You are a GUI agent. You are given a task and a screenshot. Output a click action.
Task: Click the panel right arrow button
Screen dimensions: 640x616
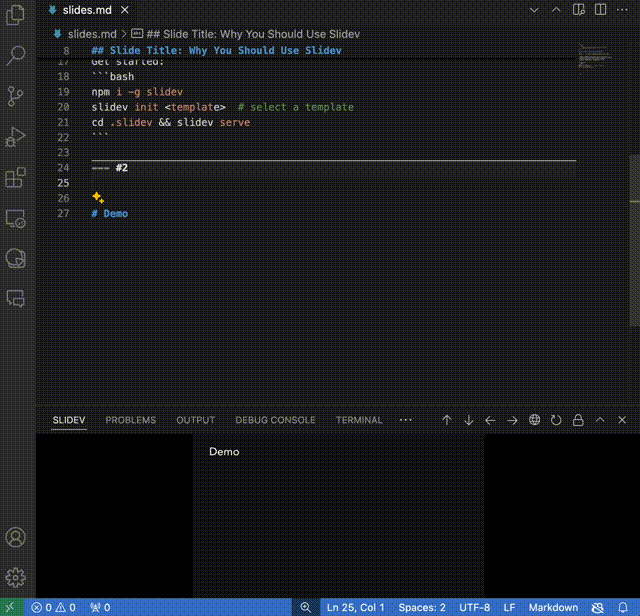[512, 420]
